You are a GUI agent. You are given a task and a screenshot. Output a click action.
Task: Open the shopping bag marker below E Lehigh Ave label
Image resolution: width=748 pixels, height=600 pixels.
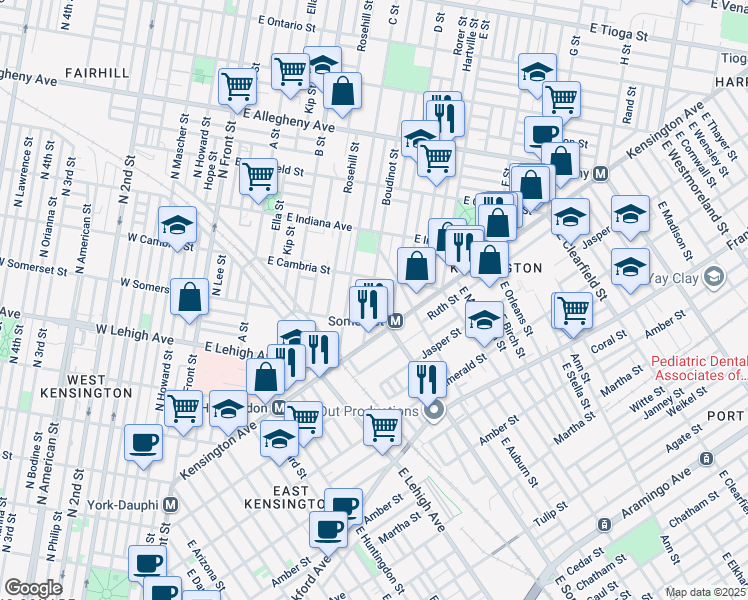[266, 380]
